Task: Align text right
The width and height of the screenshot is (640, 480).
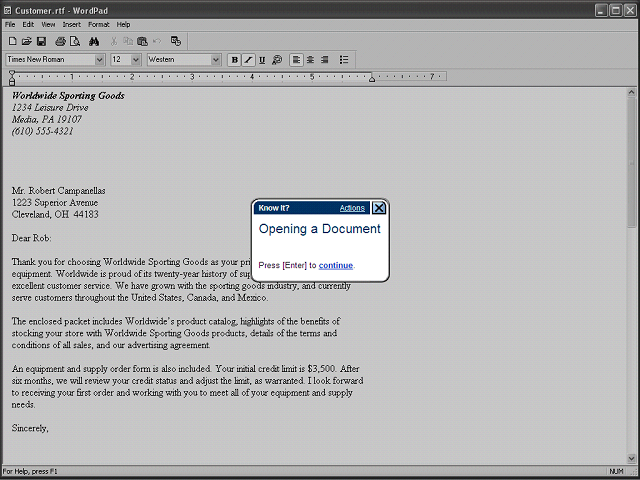Action: [x=325, y=60]
